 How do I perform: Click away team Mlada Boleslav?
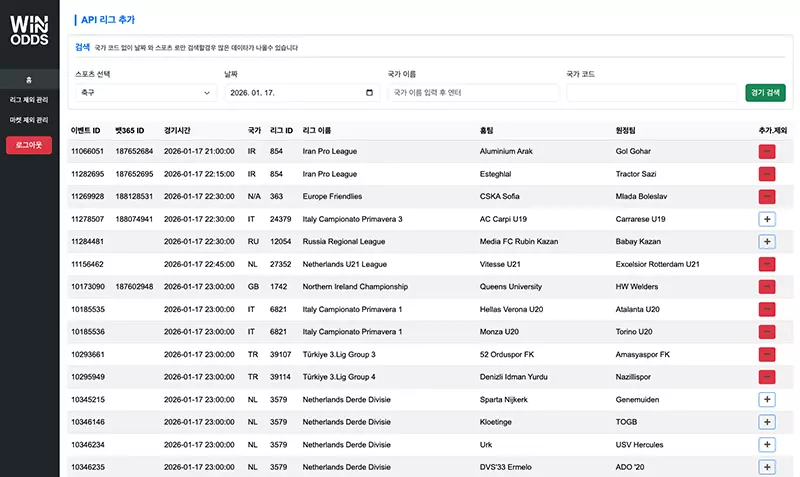pos(641,196)
